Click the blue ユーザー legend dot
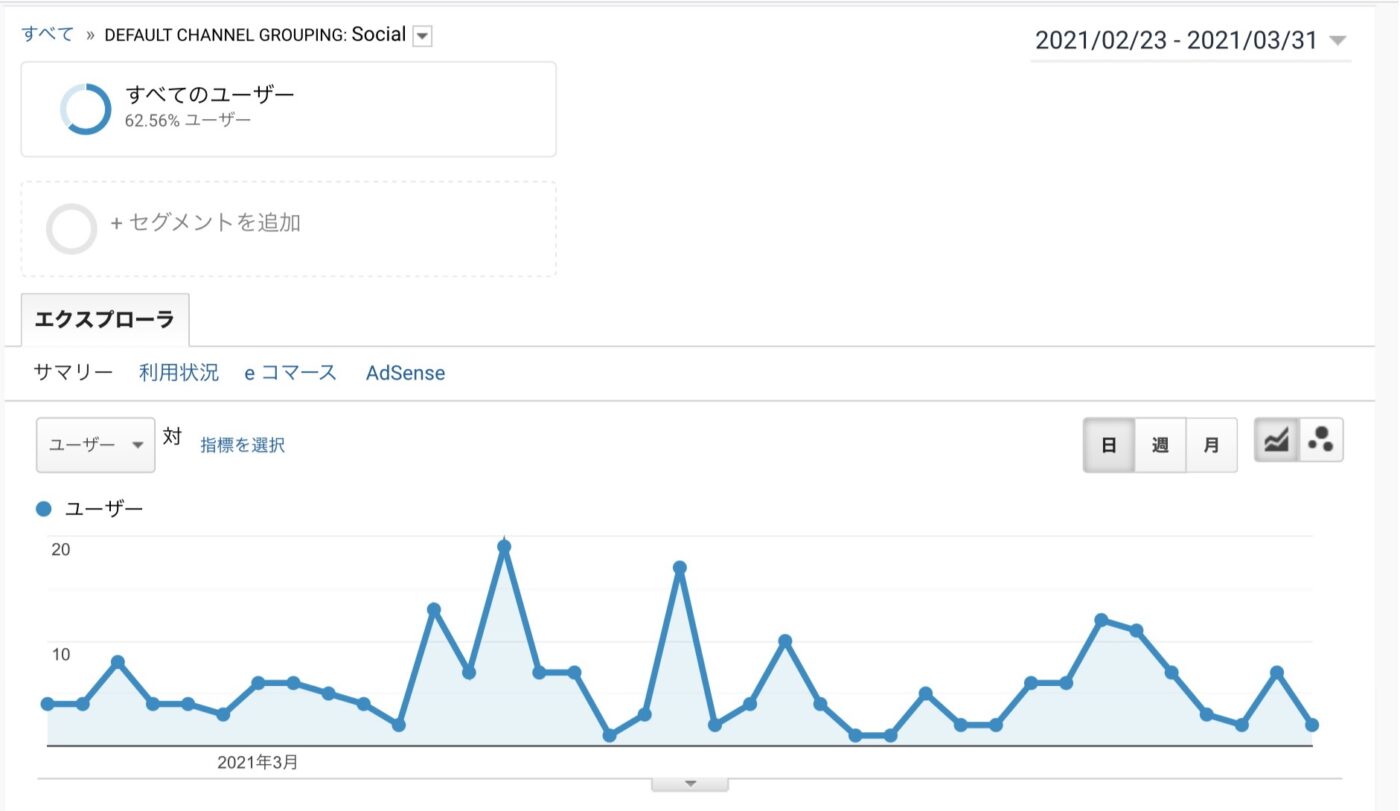This screenshot has width=1400, height=811. click(43, 509)
